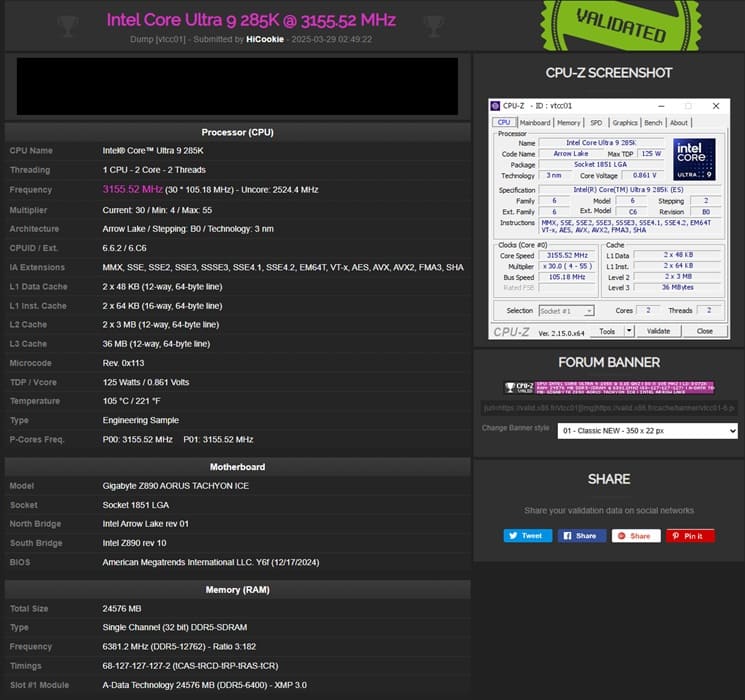
Task: Click the red-icon Share button
Action: (636, 536)
